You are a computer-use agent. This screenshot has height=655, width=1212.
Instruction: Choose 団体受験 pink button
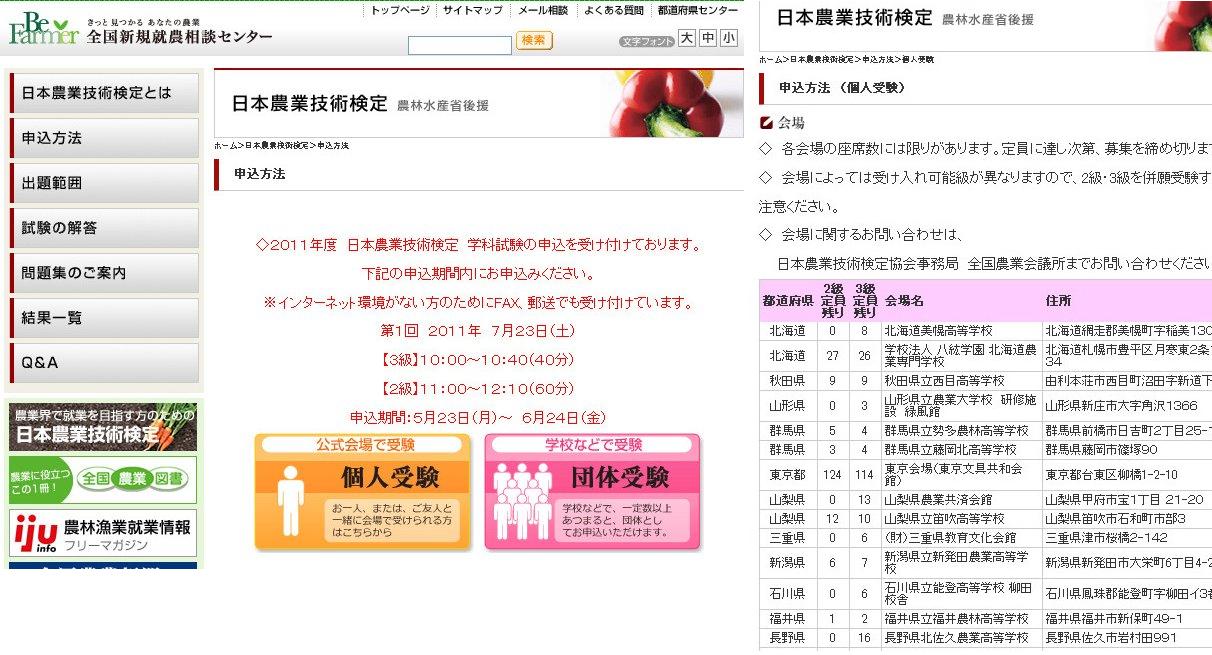click(x=592, y=492)
